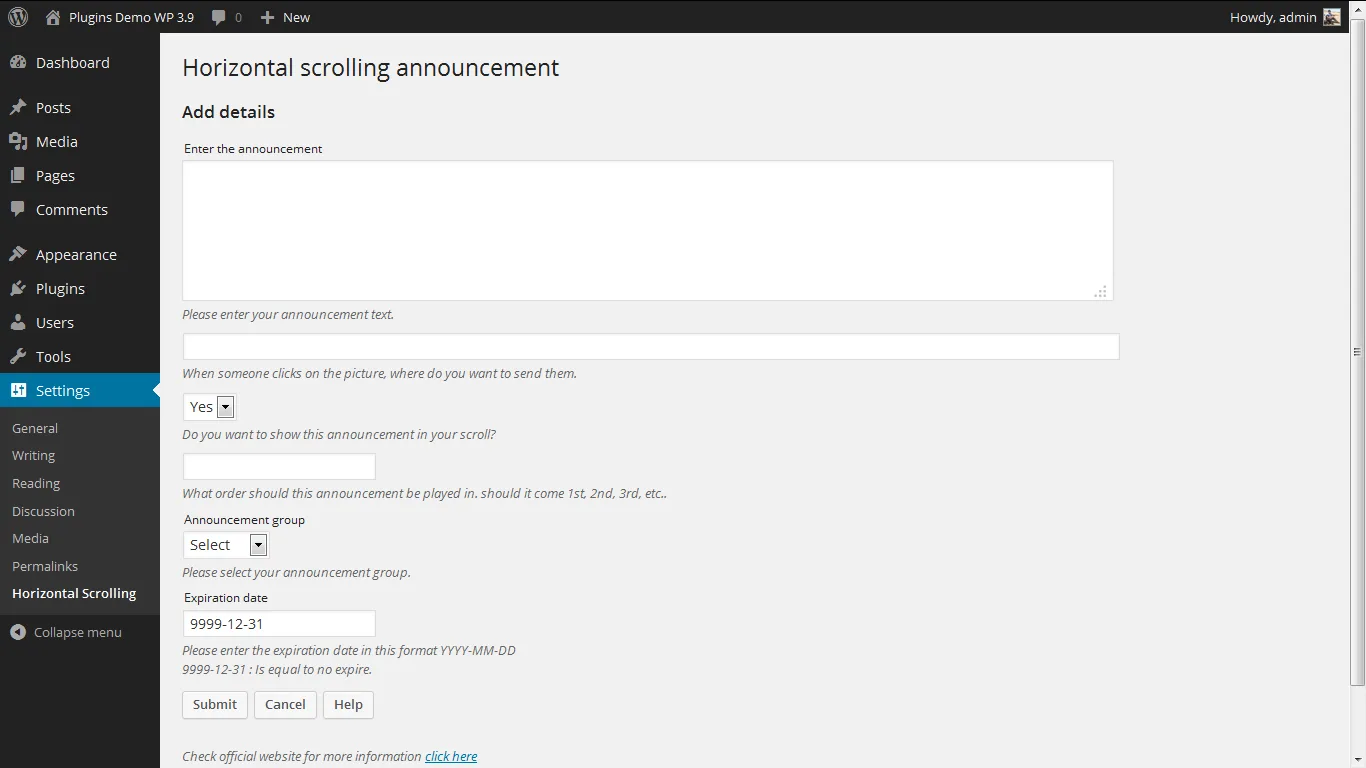Open the comments bubble icon in admin bar

point(219,17)
